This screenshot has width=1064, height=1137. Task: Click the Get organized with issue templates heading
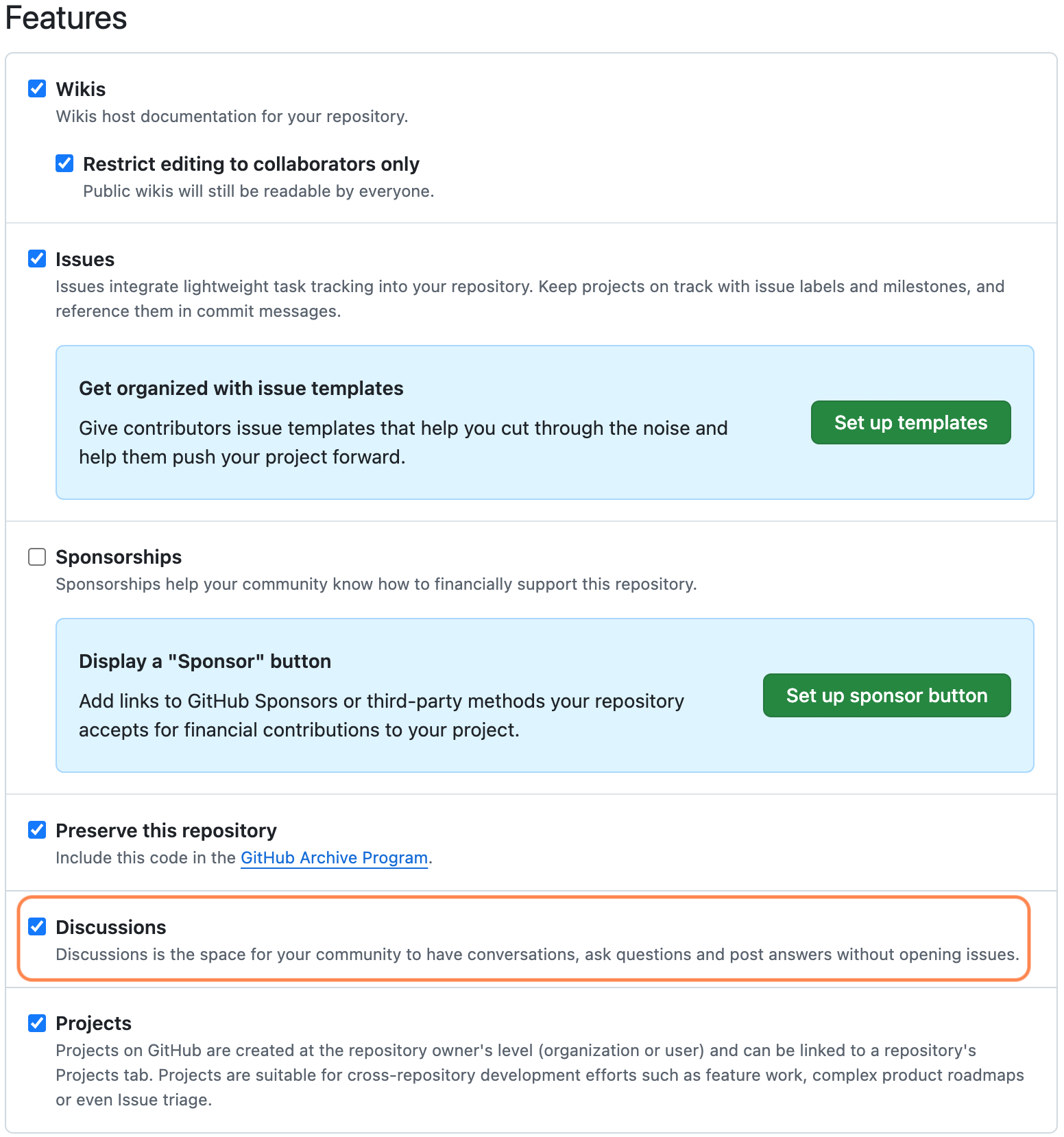point(241,388)
